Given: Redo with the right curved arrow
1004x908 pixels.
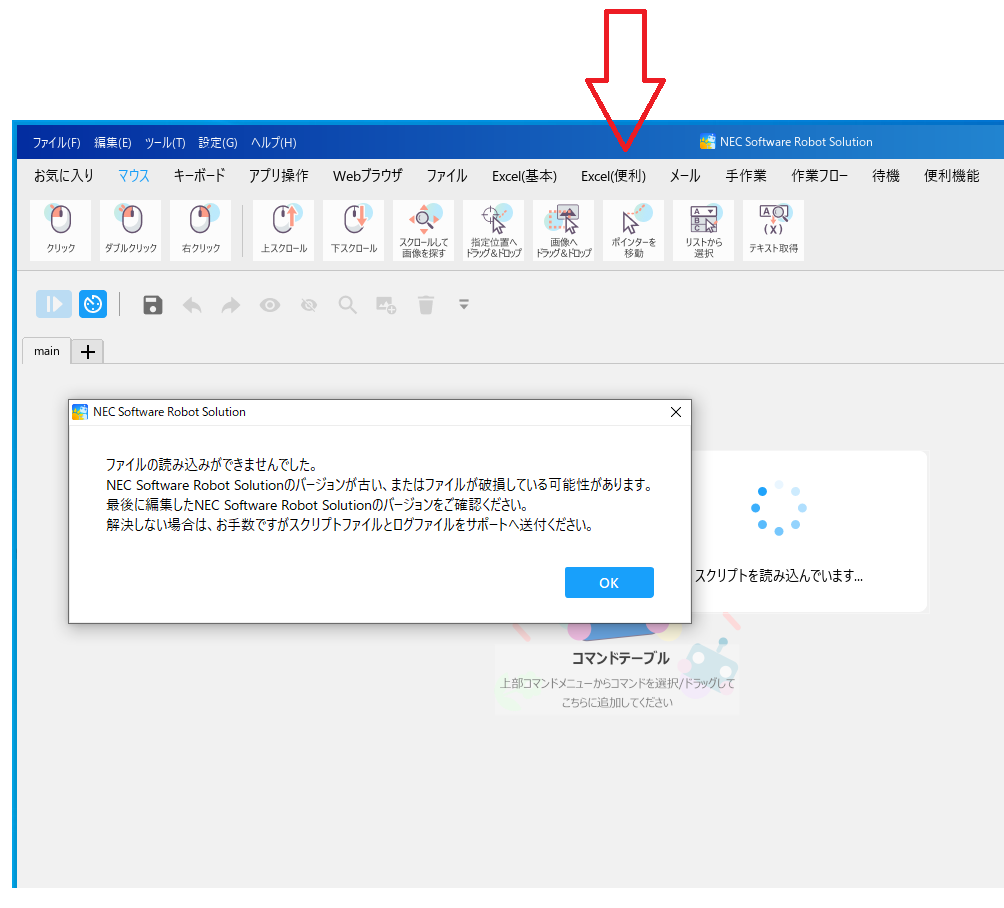Looking at the screenshot, I should click(x=231, y=305).
